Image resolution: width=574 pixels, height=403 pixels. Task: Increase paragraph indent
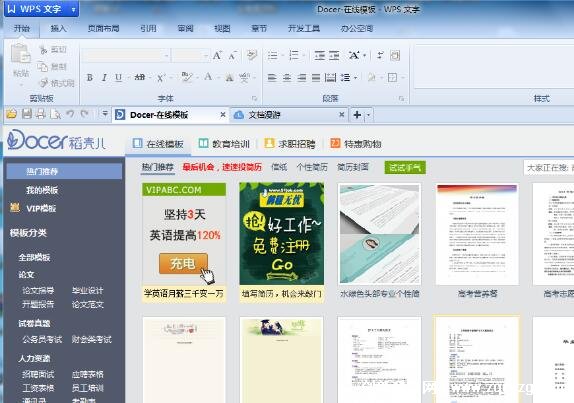coord(334,56)
